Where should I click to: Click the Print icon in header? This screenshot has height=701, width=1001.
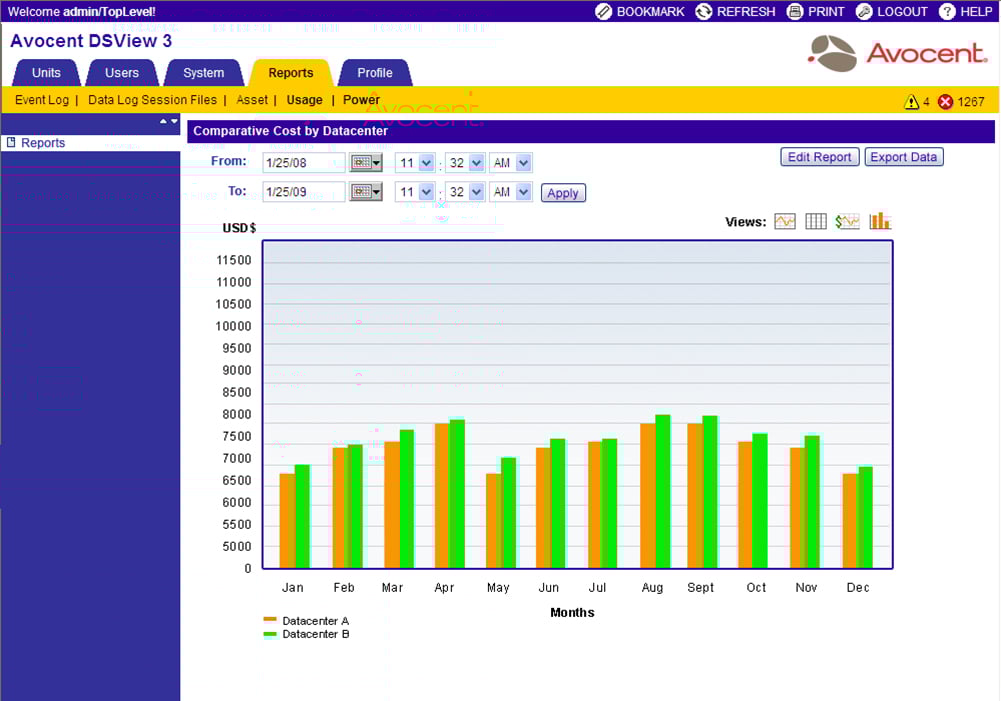[x=795, y=11]
